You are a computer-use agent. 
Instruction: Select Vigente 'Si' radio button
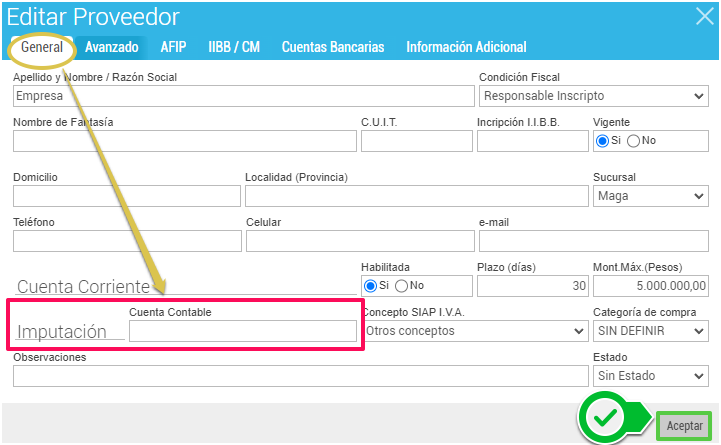(x=602, y=141)
